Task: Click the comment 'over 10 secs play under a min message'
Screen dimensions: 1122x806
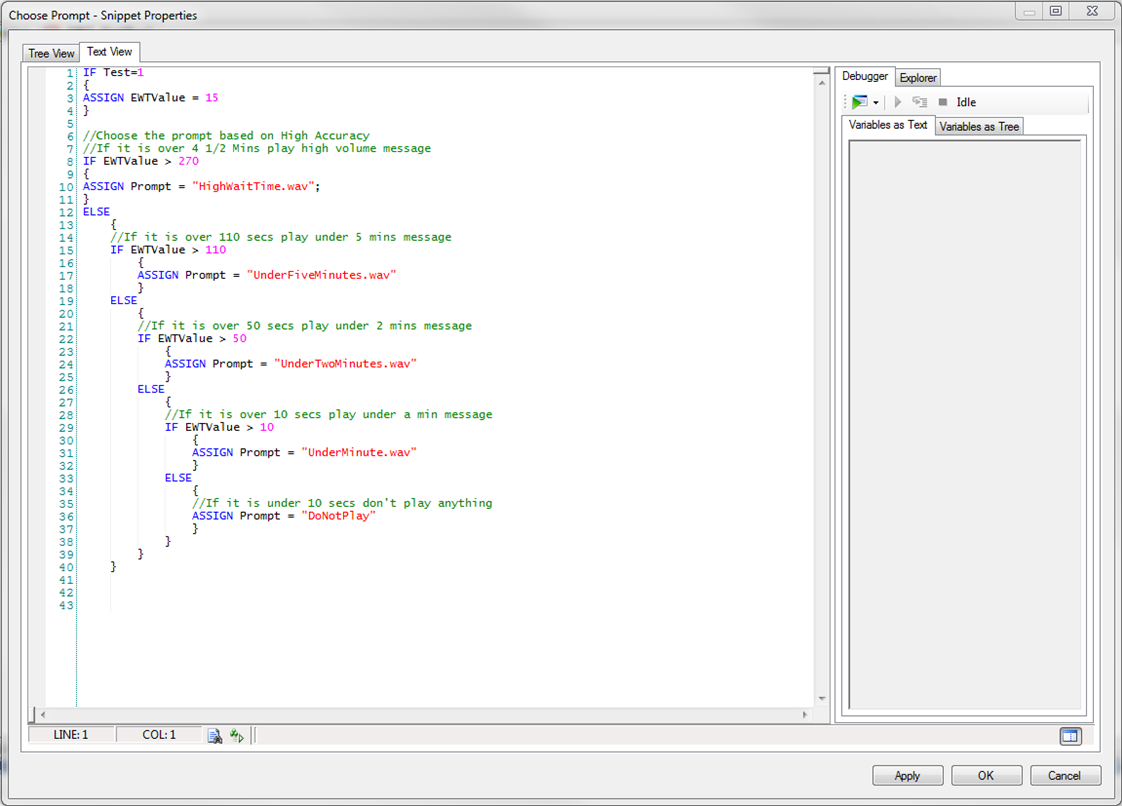Action: coord(328,414)
